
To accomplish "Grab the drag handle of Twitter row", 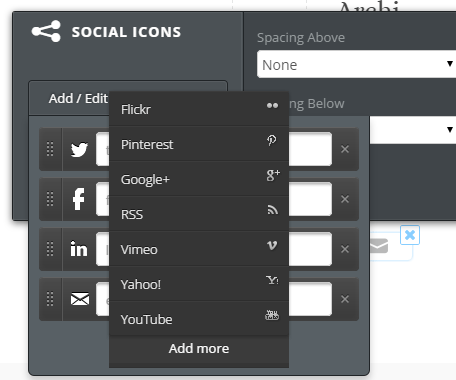I will coord(50,149).
